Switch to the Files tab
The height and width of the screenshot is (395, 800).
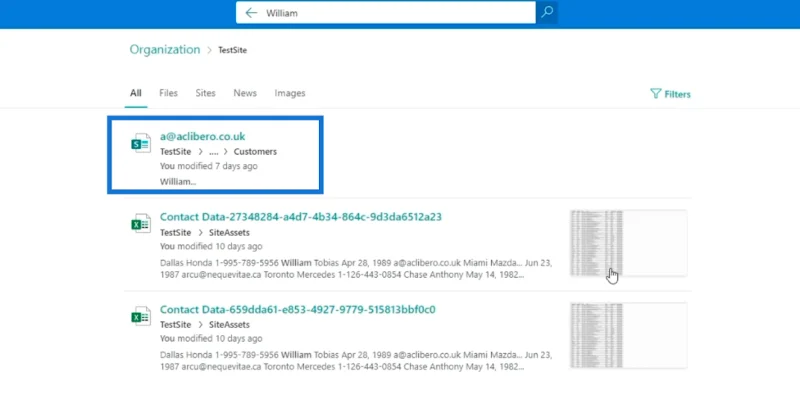(x=168, y=93)
